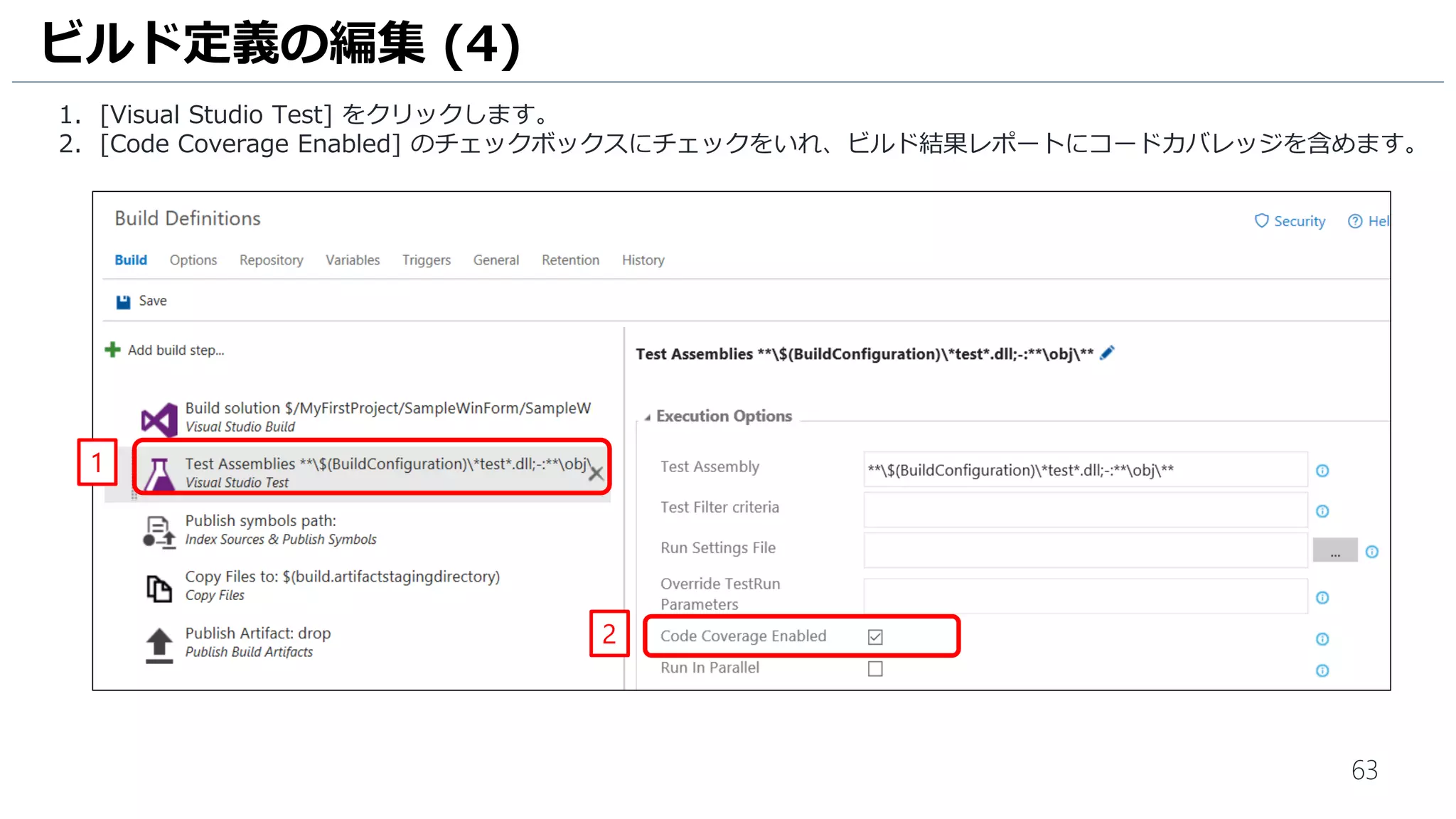Click the info icon beside Override TestRun Parameters
Image resolution: width=1456 pixels, height=819 pixels.
click(x=1322, y=598)
